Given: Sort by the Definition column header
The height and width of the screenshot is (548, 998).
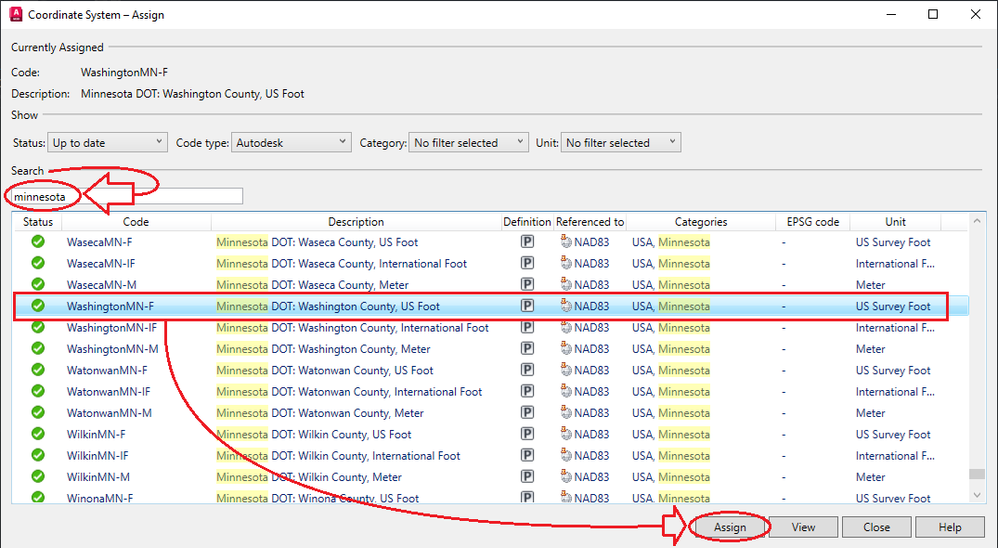Looking at the screenshot, I should [x=527, y=221].
